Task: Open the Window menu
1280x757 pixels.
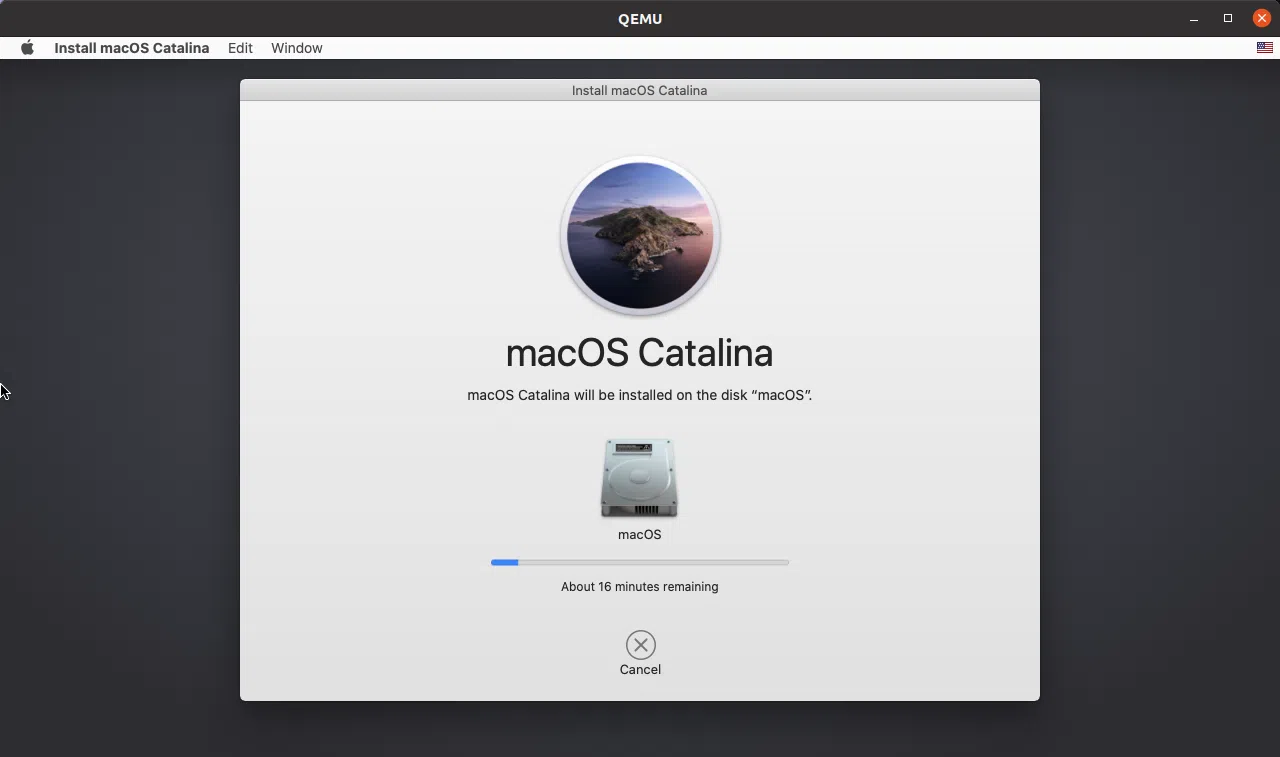Action: (x=297, y=48)
